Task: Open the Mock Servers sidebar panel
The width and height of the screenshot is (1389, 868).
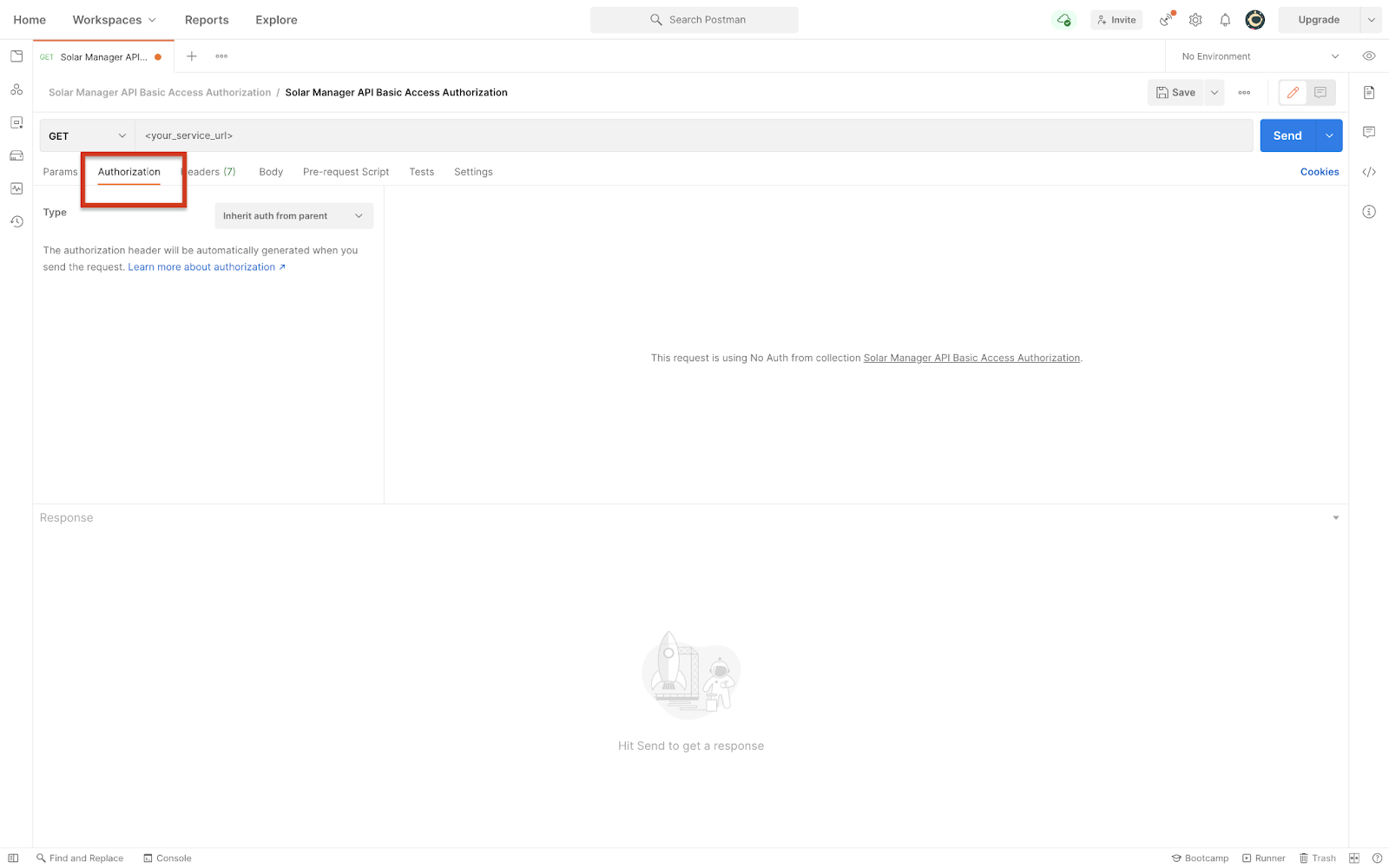Action: click(16, 155)
